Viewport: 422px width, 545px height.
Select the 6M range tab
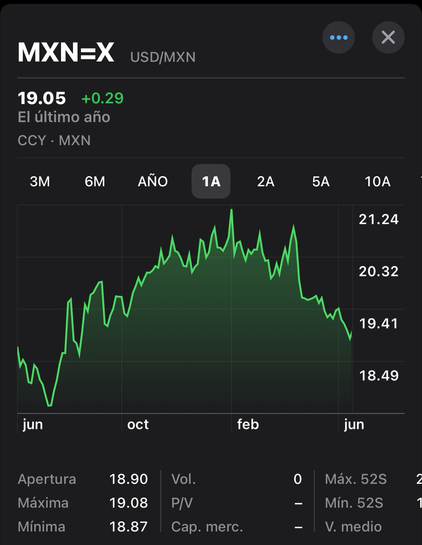(95, 181)
